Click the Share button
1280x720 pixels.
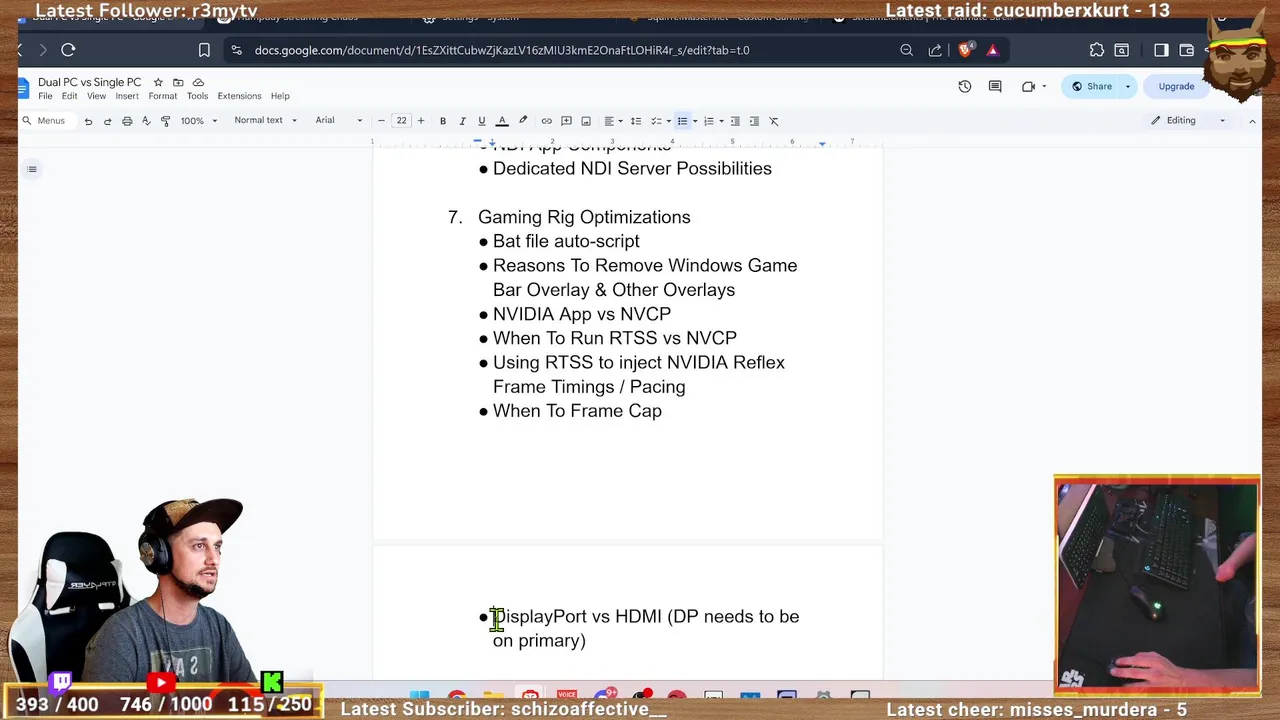tap(1090, 86)
